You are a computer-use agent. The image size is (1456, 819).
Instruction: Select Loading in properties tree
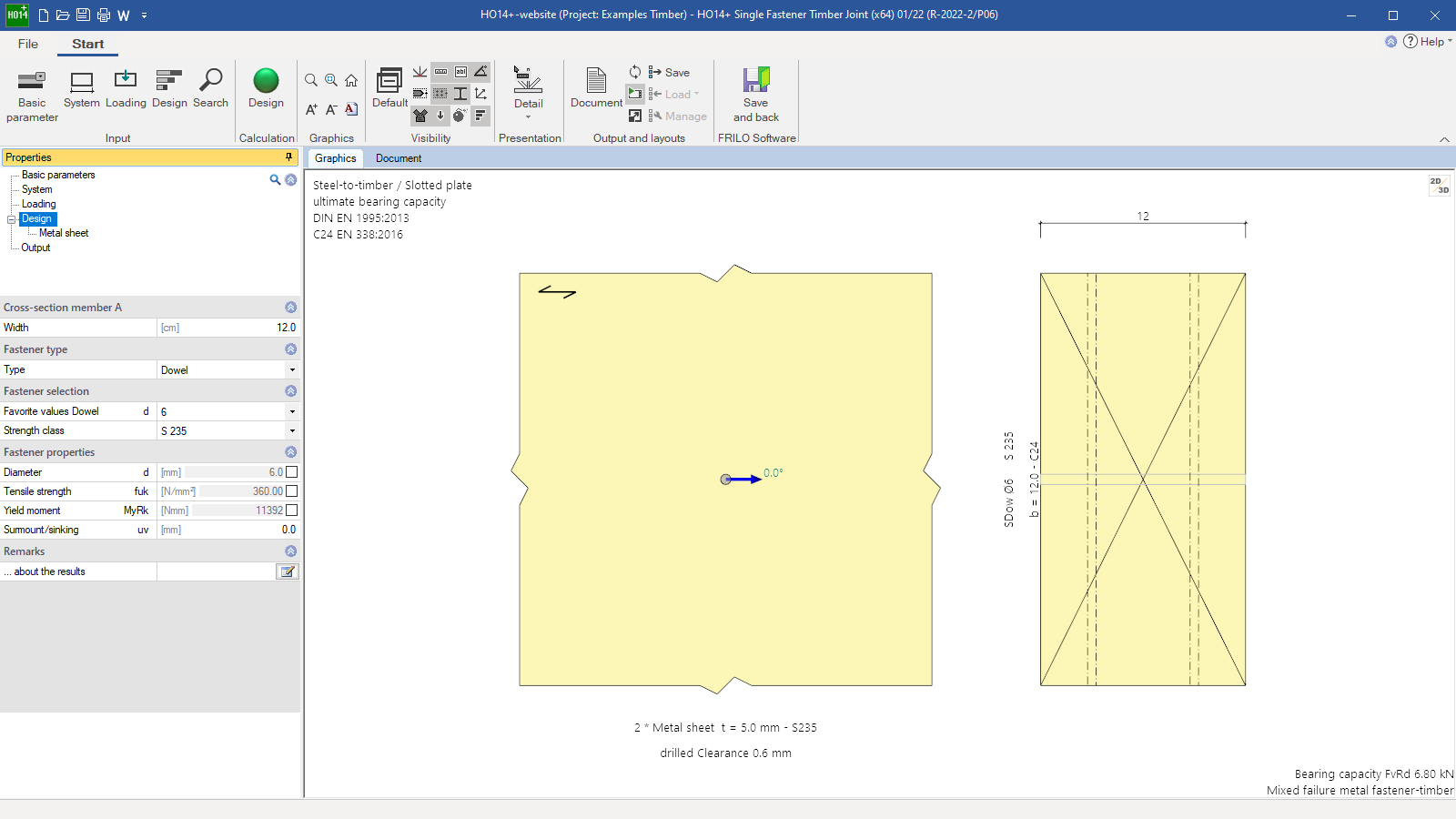(39, 204)
